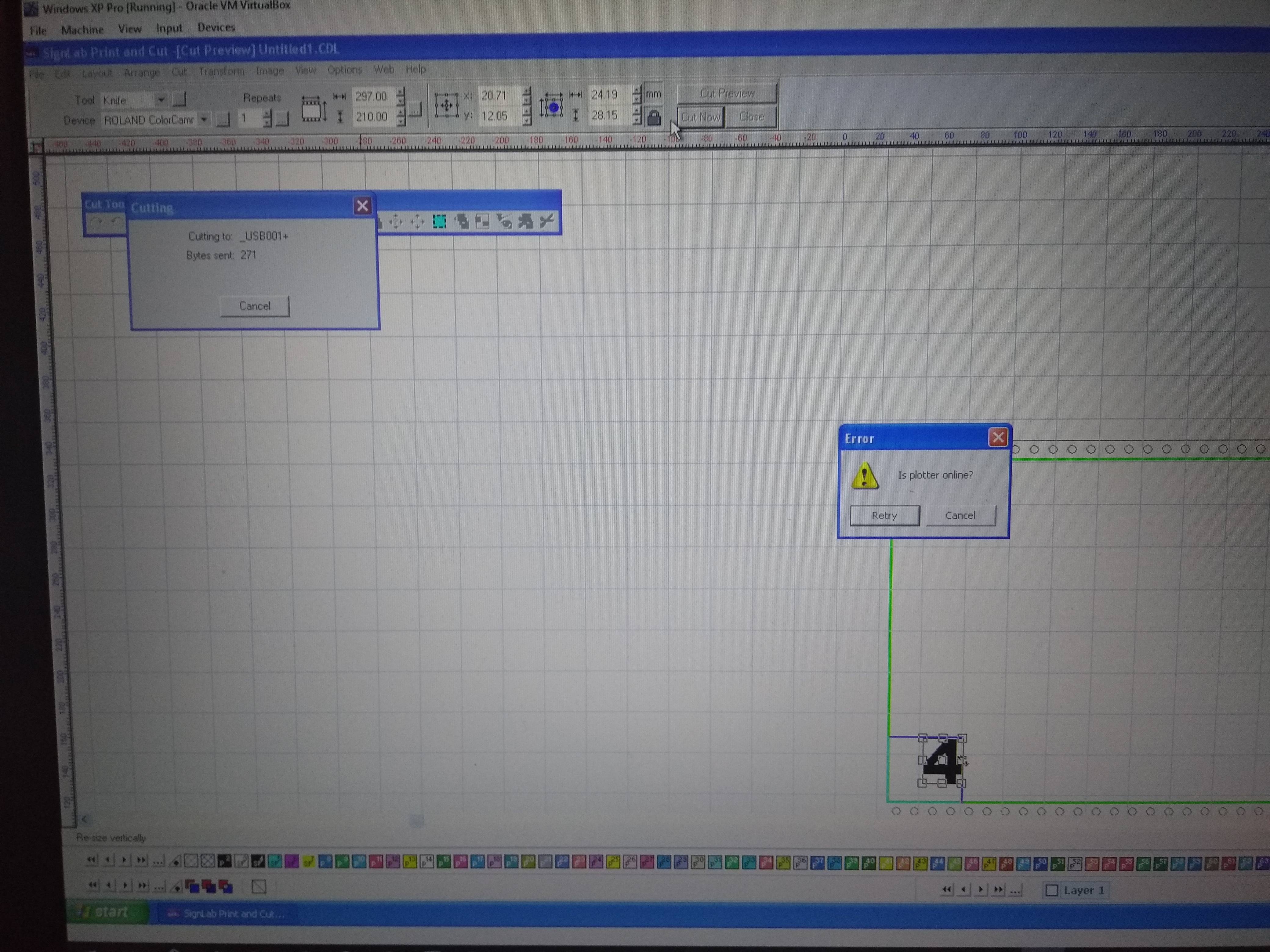Image resolution: width=1270 pixels, height=952 pixels.
Task: Toggle the Layer 1 checkbox
Action: pyautogui.click(x=1051, y=890)
